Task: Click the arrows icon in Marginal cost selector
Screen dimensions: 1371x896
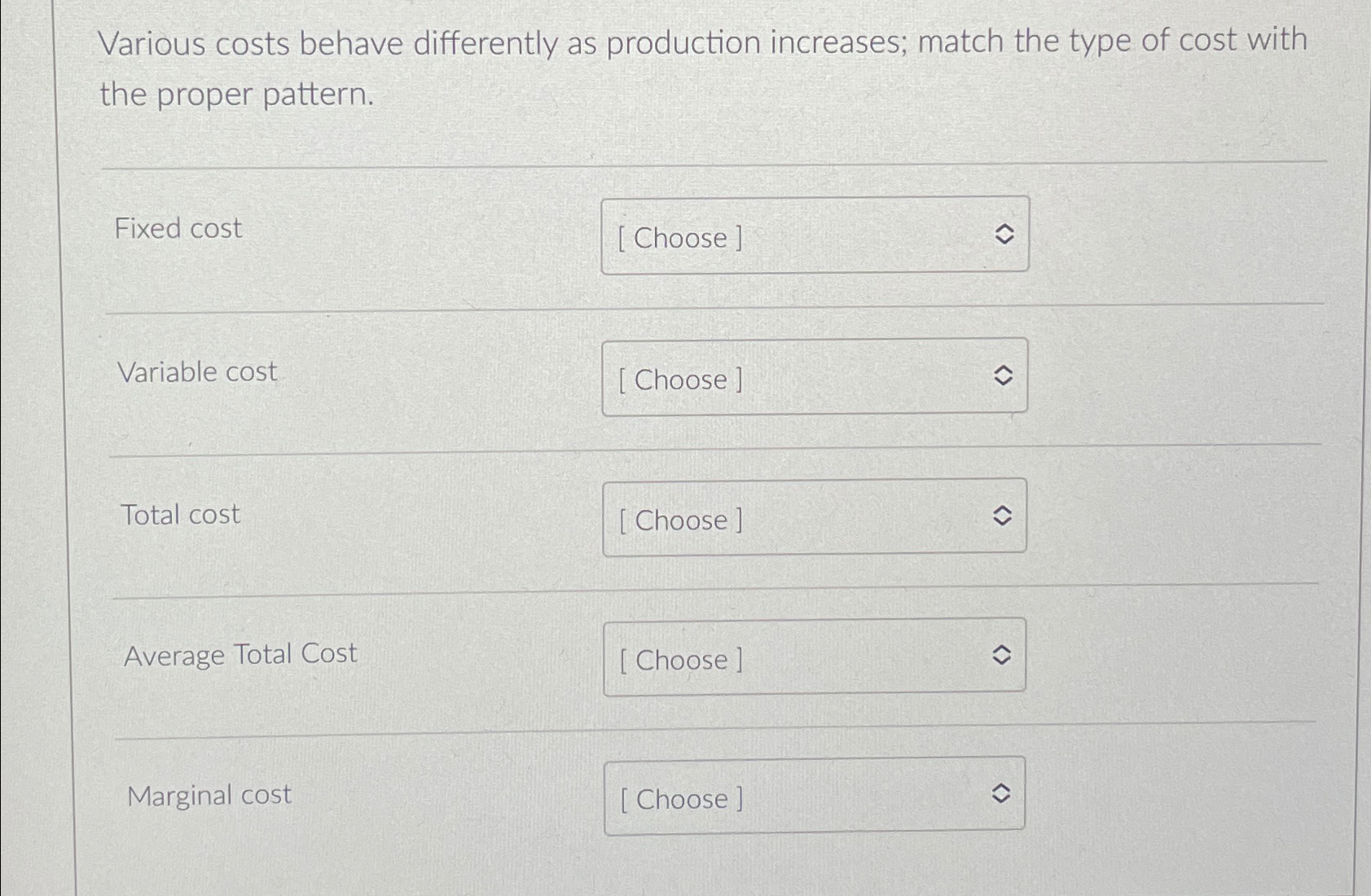Action: coord(1001,793)
